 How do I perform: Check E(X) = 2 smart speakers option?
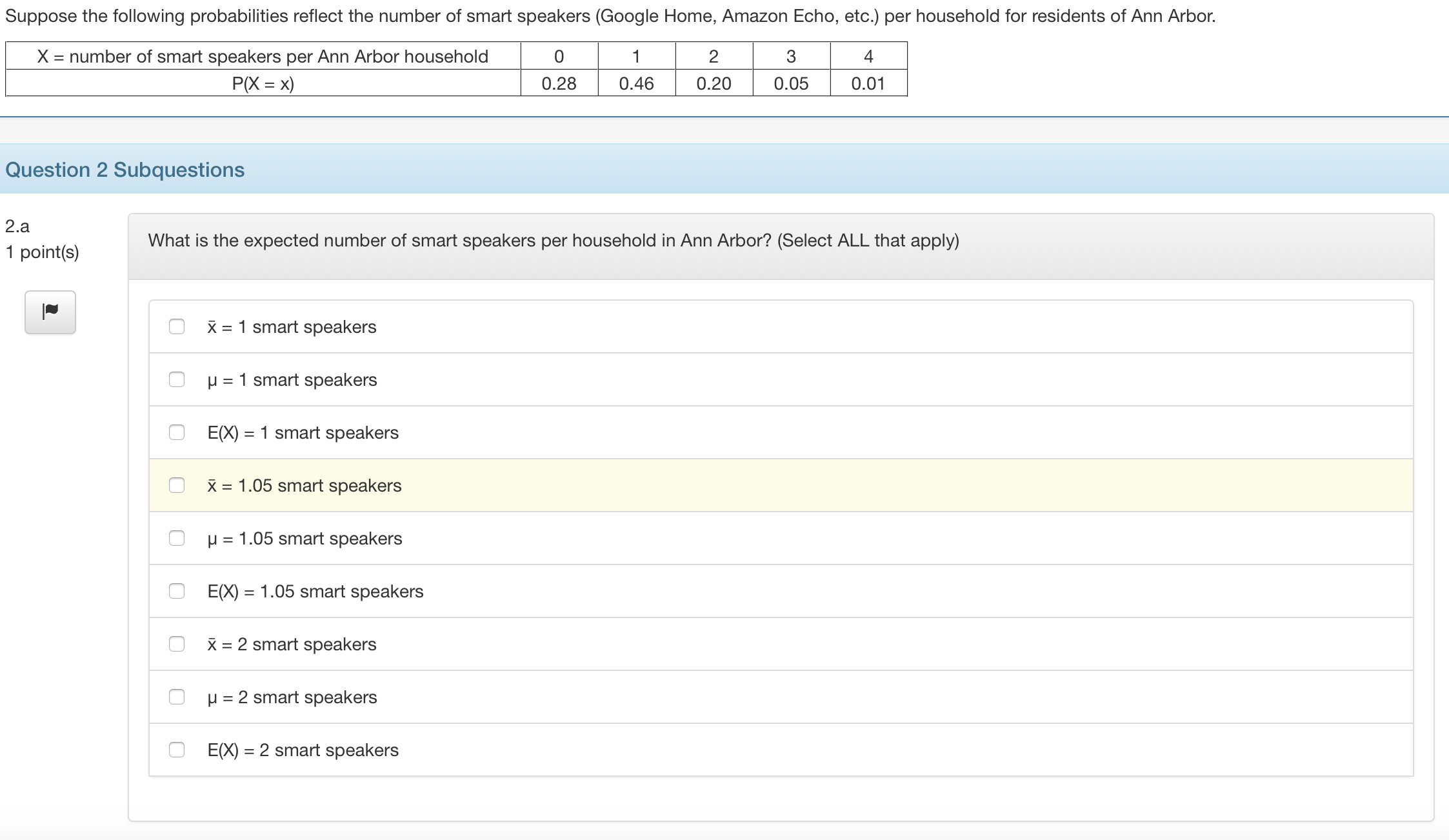[x=177, y=750]
